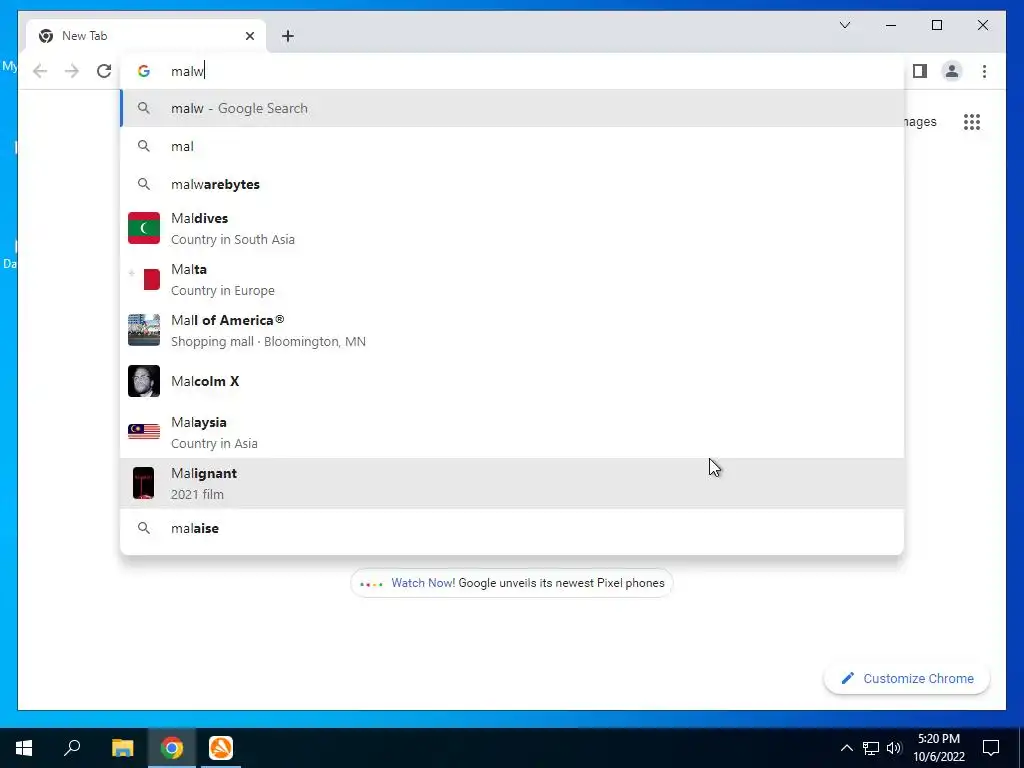This screenshot has width=1024, height=768.
Task: Click the Mall of America photo thumbnail
Action: 144,330
